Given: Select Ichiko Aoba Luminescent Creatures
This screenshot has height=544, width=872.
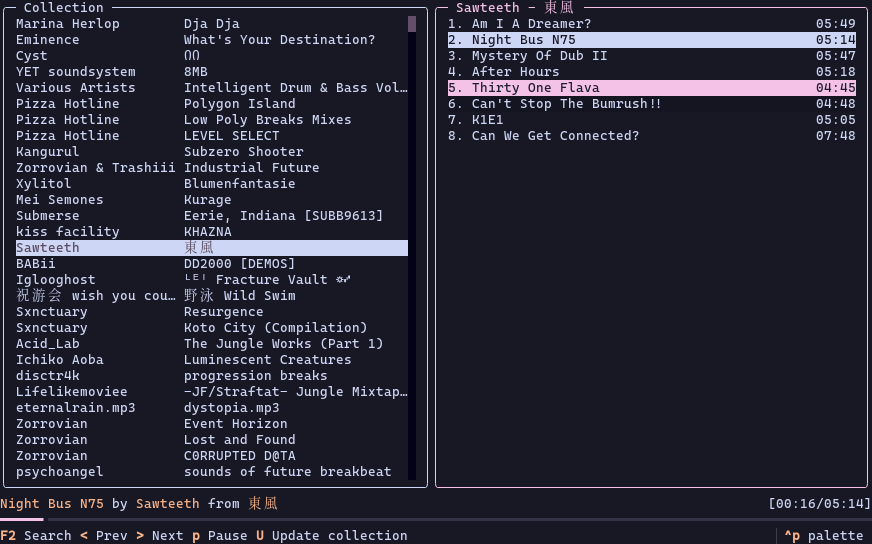Looking at the screenshot, I should (211, 360).
